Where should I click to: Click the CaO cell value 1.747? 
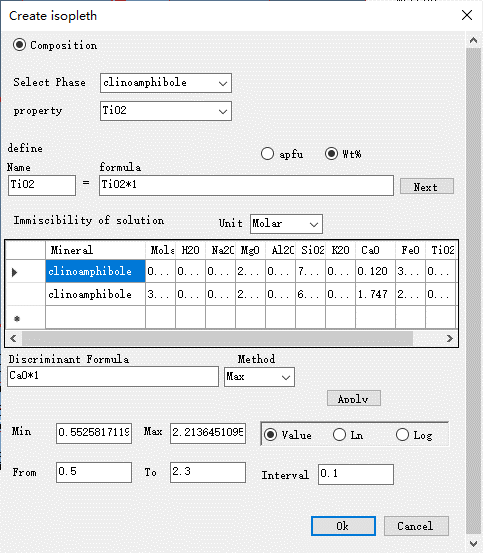pyautogui.click(x=375, y=294)
